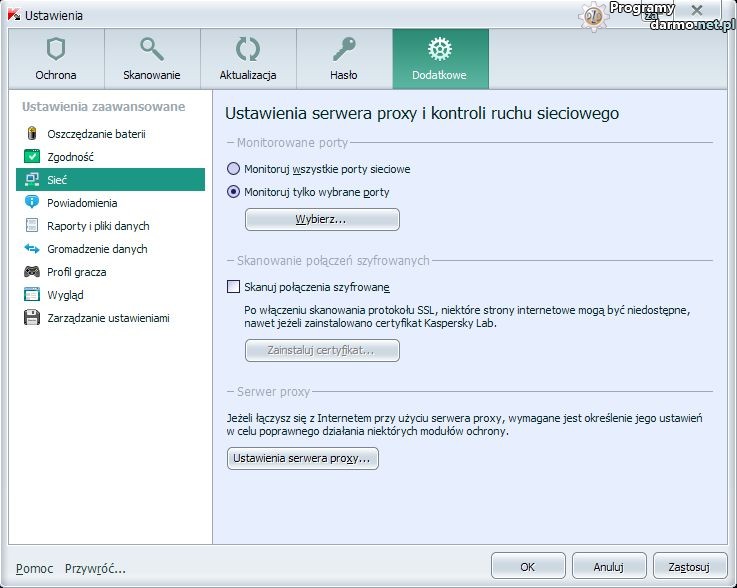Click the battery icon beside Oszczędzanie baterii

pyautogui.click(x=32, y=133)
